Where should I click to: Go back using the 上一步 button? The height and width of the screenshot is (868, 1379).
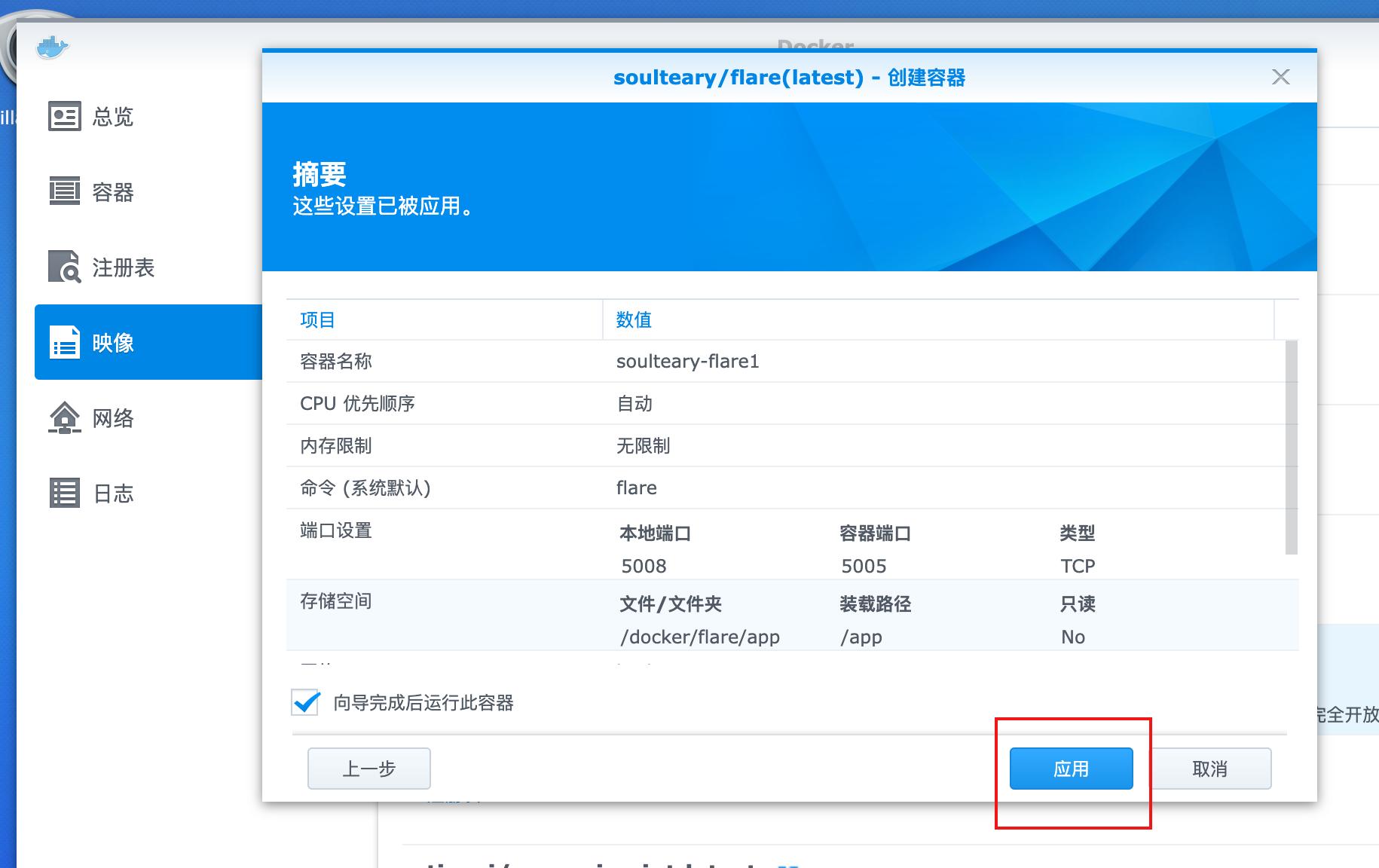[368, 768]
